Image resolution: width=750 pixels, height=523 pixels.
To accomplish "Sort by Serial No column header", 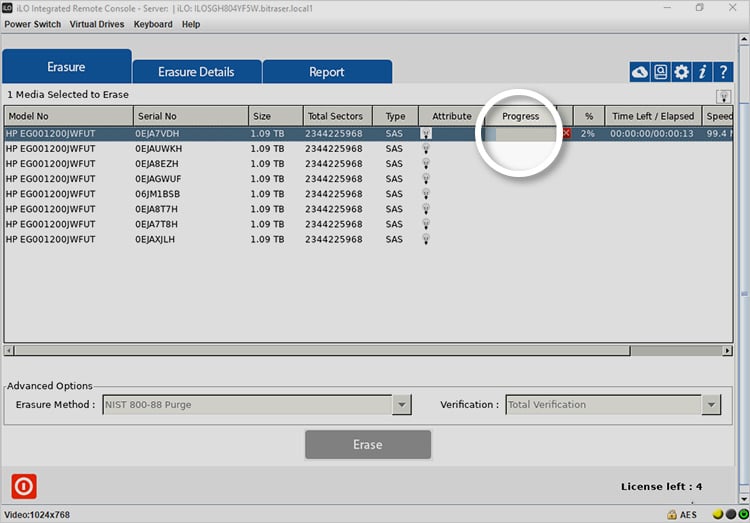I will [x=191, y=116].
